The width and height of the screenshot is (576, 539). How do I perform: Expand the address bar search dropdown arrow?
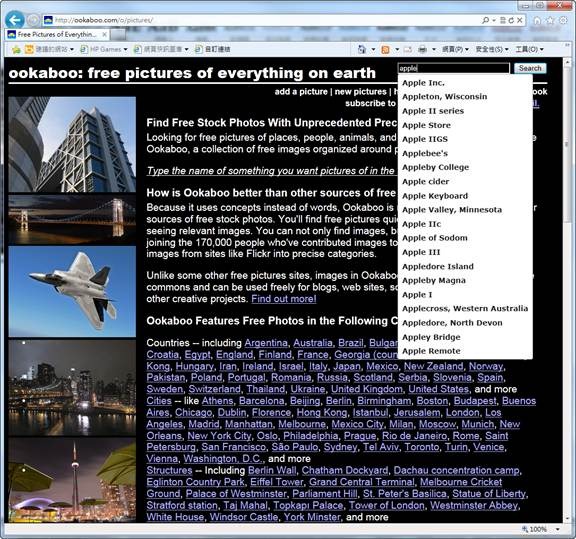494,20
